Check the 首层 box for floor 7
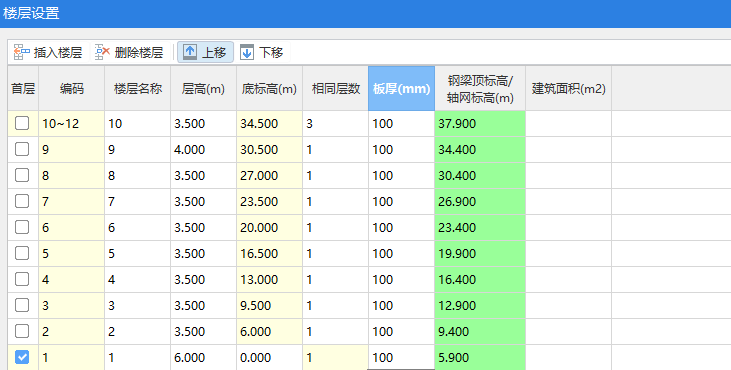Image resolution: width=731 pixels, height=370 pixels. (x=22, y=202)
